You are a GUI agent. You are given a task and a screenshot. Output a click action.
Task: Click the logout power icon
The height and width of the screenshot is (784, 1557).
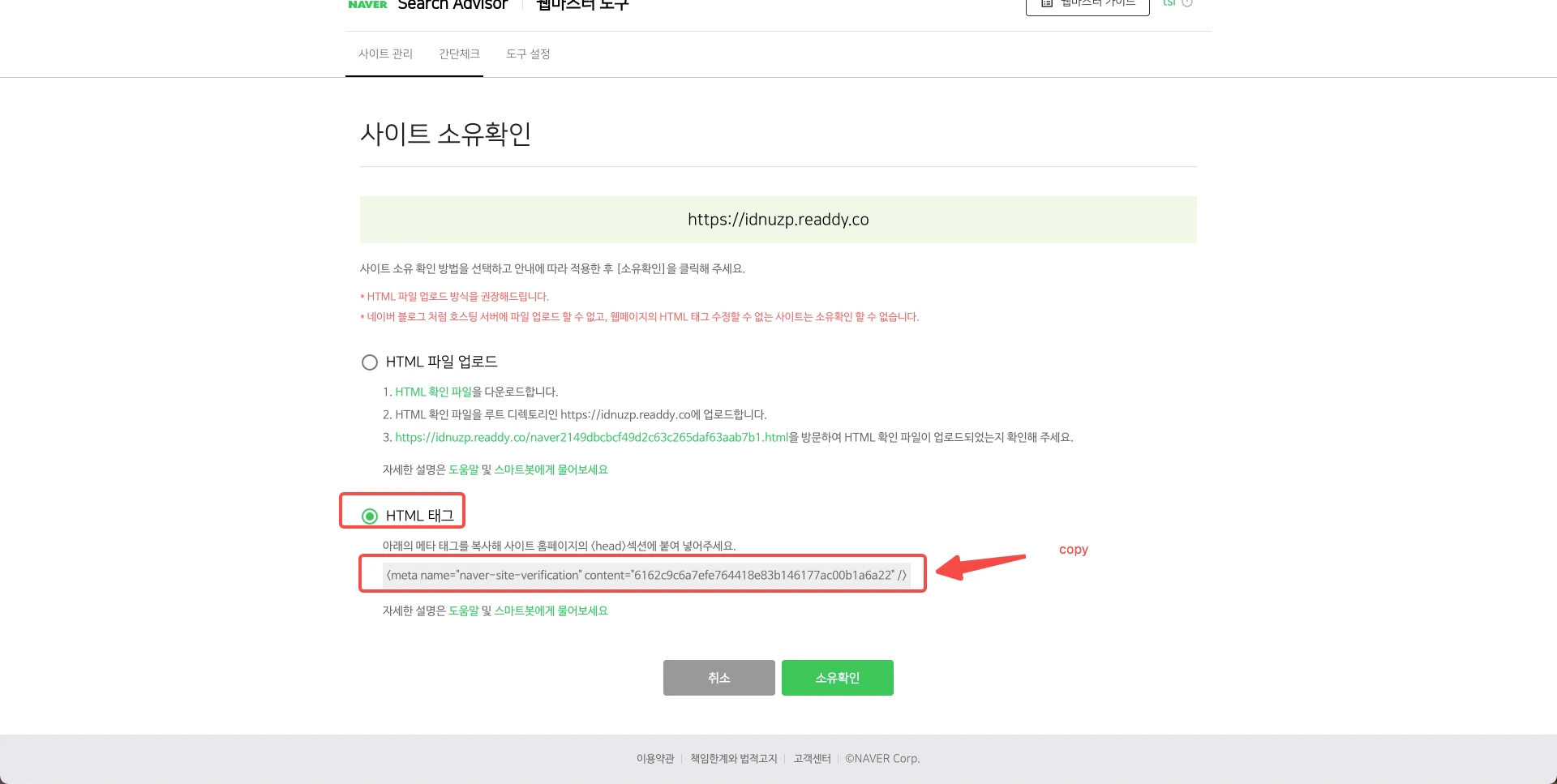click(1187, 3)
